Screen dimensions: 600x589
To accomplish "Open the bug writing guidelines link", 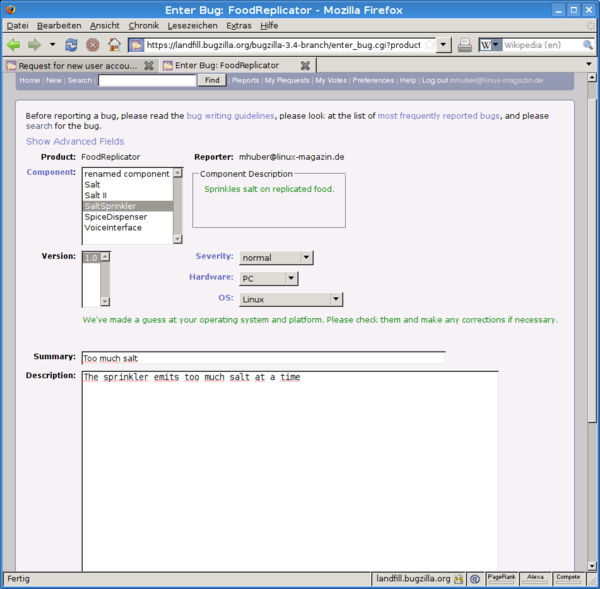I will pos(230,116).
